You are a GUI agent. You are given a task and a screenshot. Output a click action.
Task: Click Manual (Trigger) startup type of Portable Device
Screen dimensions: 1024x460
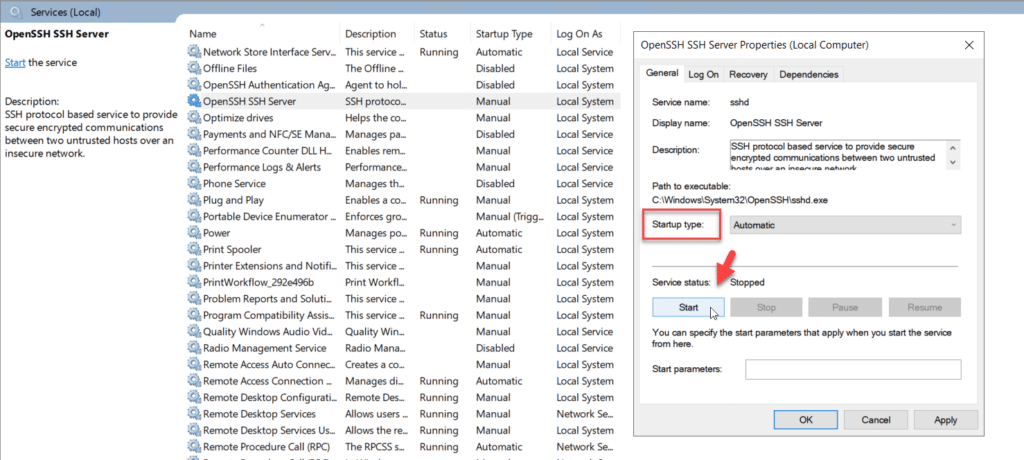pos(512,216)
